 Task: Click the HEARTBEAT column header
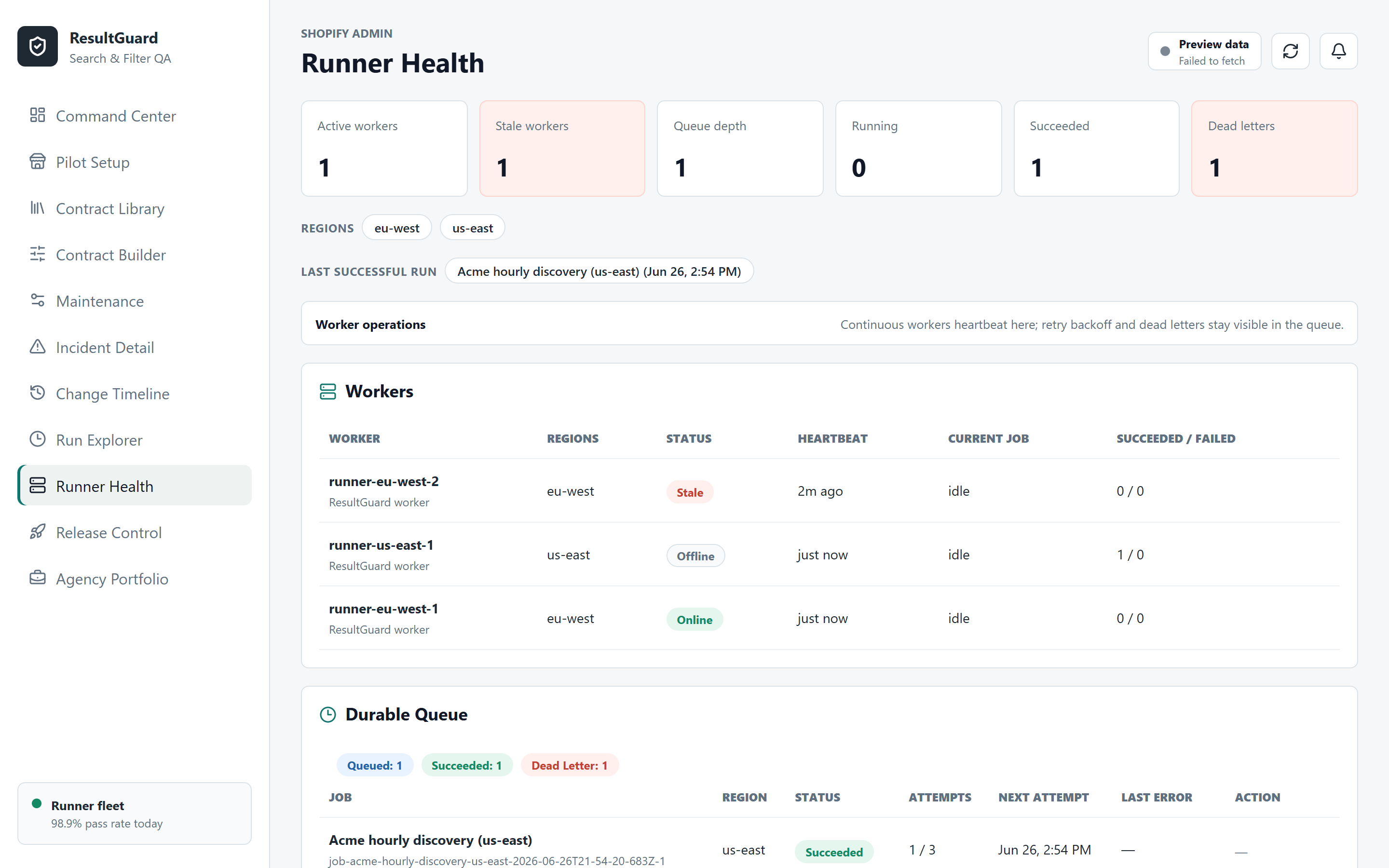click(x=832, y=439)
